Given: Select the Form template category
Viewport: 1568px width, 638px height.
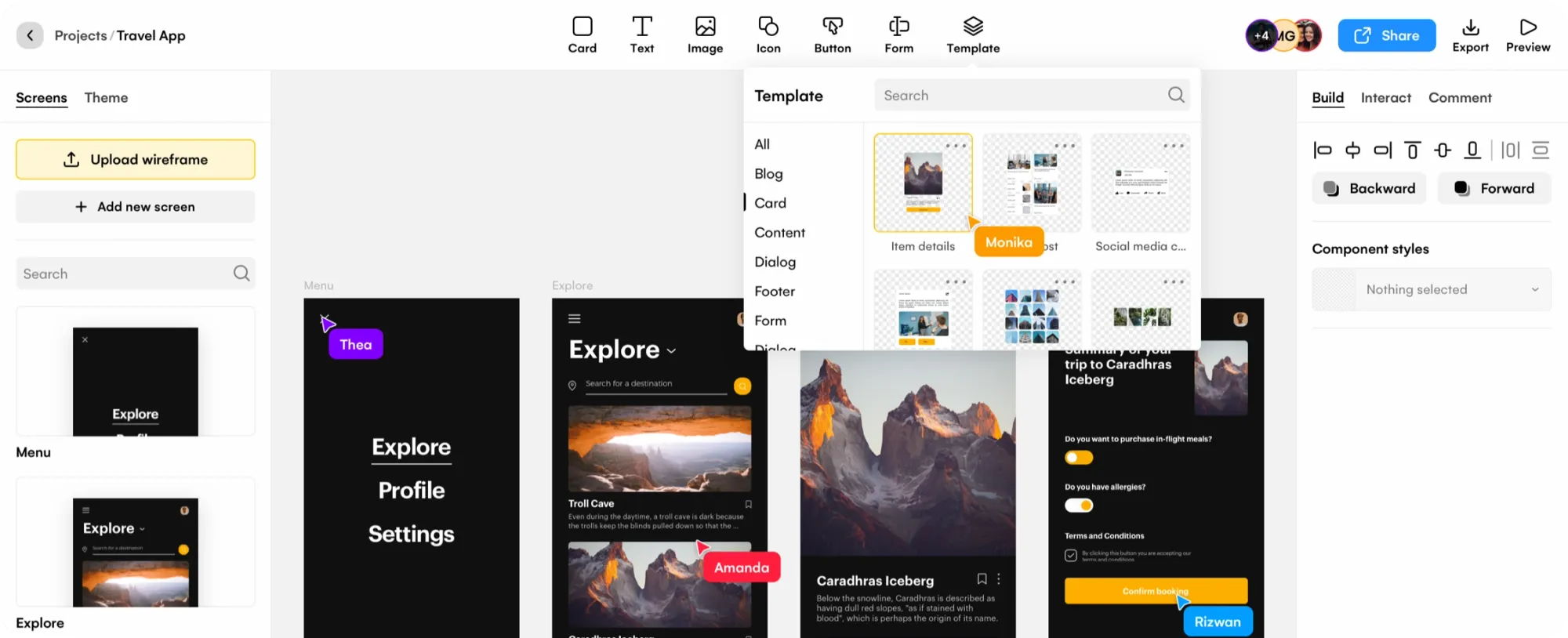Looking at the screenshot, I should 770,321.
